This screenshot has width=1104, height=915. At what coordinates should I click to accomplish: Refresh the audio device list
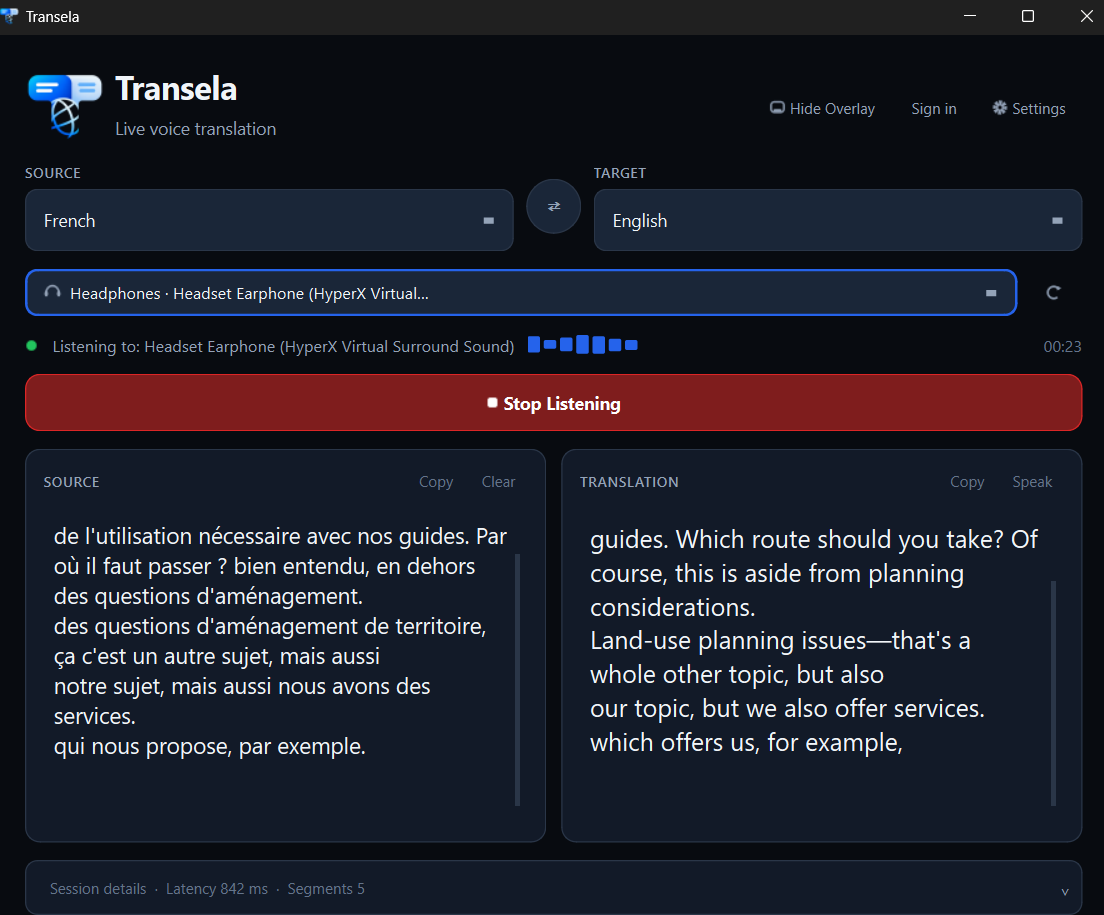coord(1053,293)
